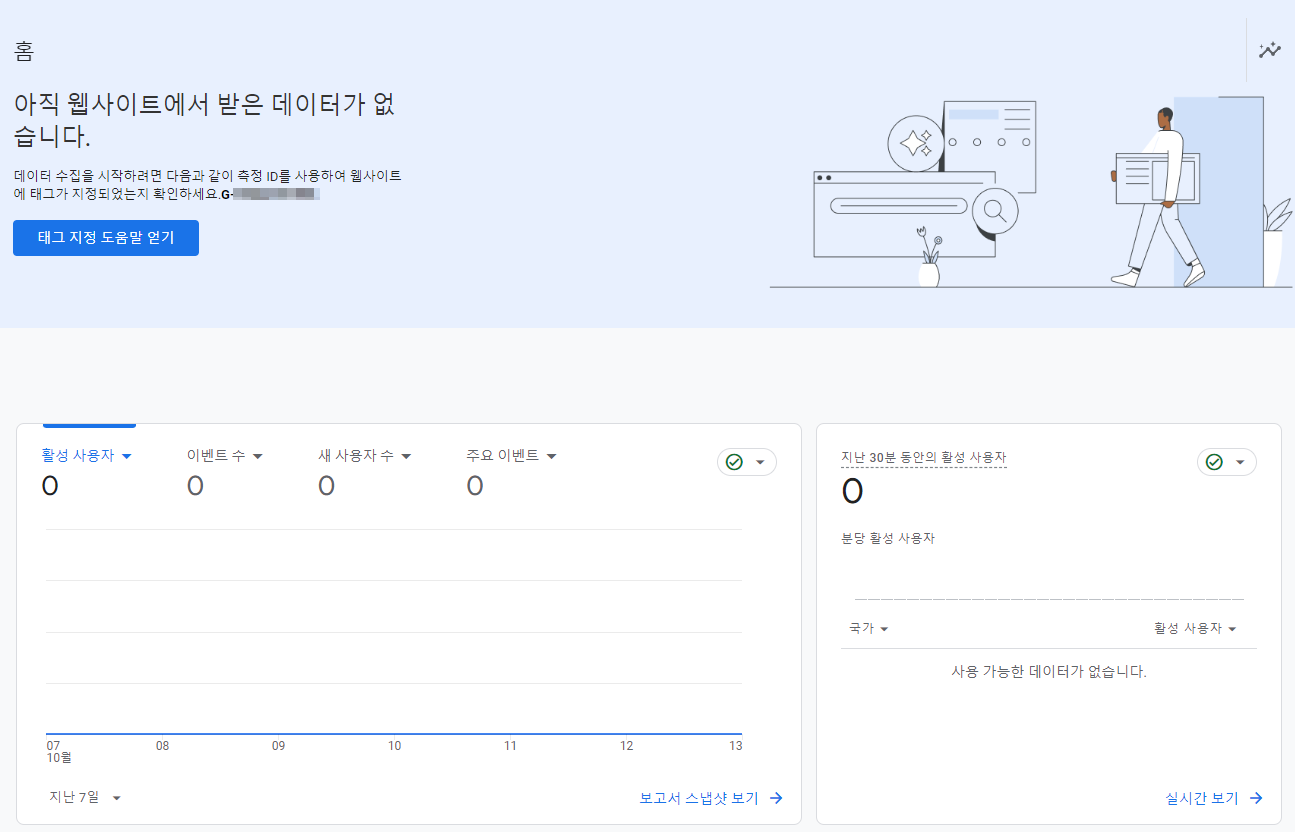
Task: Change the 지난 7일 date range dropdown
Action: coord(85,797)
